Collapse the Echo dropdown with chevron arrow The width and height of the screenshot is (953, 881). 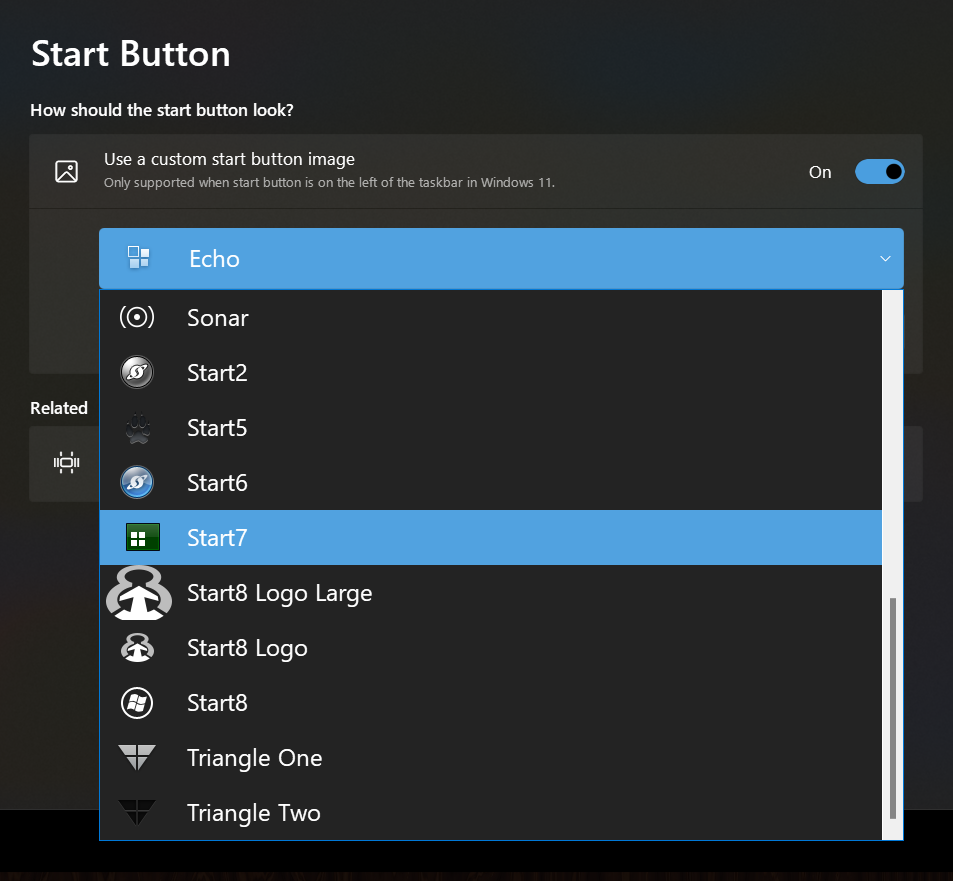tap(886, 259)
